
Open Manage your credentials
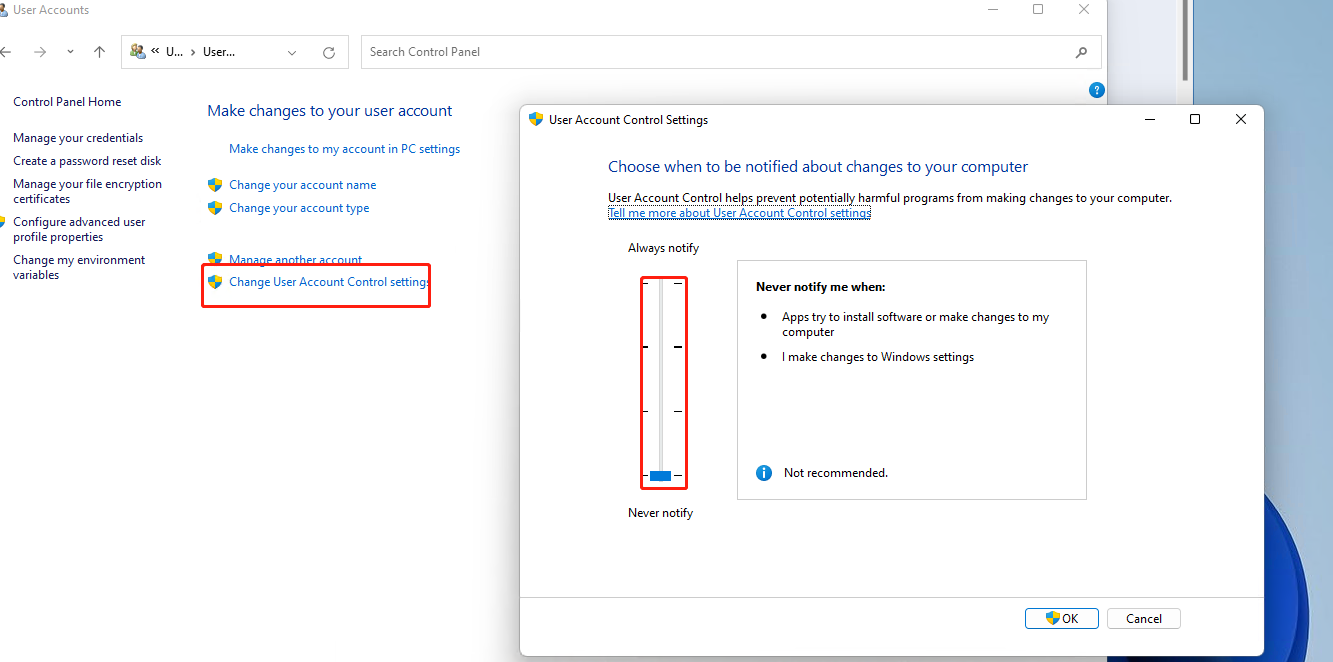[78, 138]
